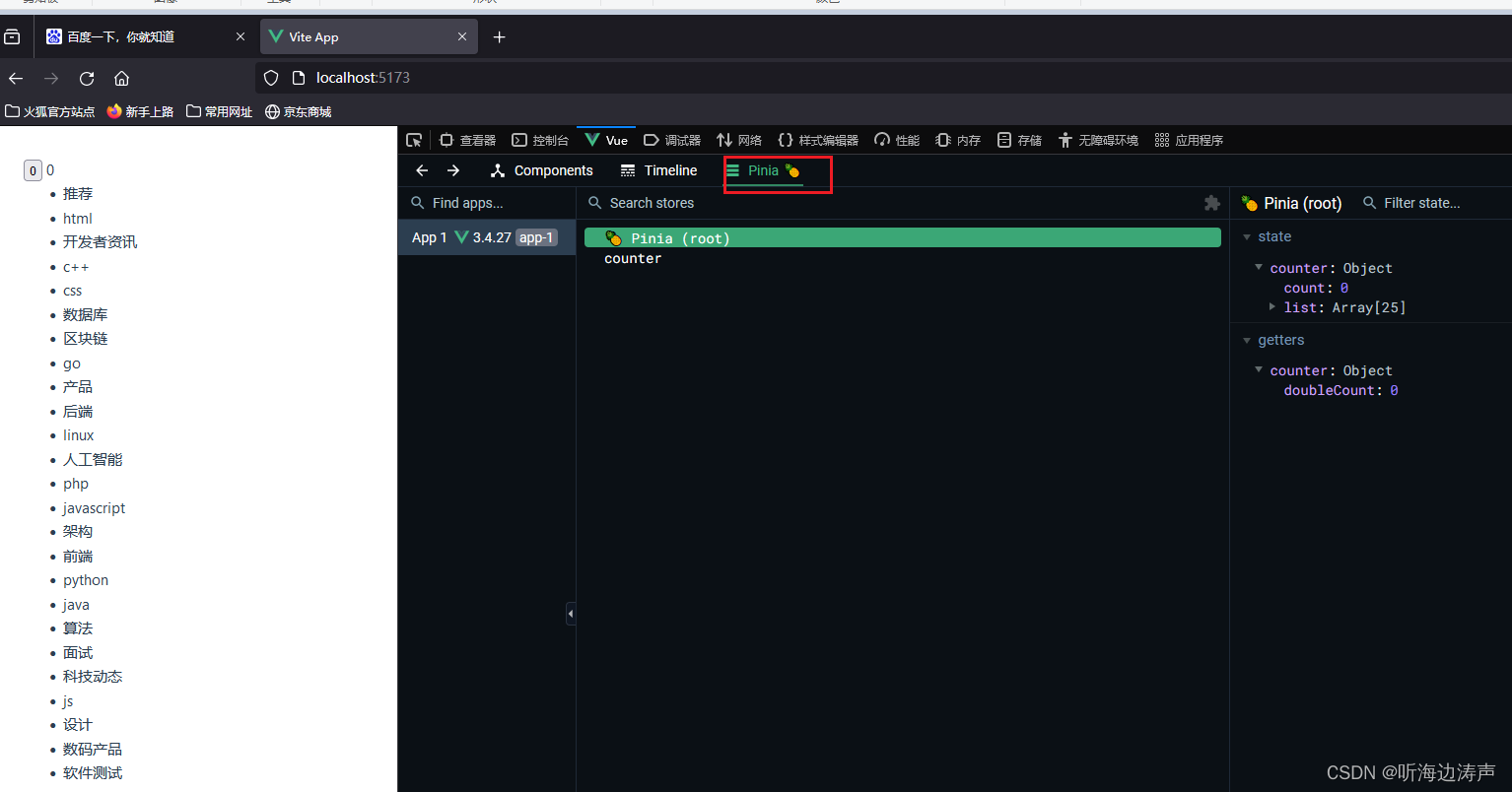Open the Performance (性能) tab
Image resolution: width=1512 pixels, height=792 pixels.
pos(897,140)
